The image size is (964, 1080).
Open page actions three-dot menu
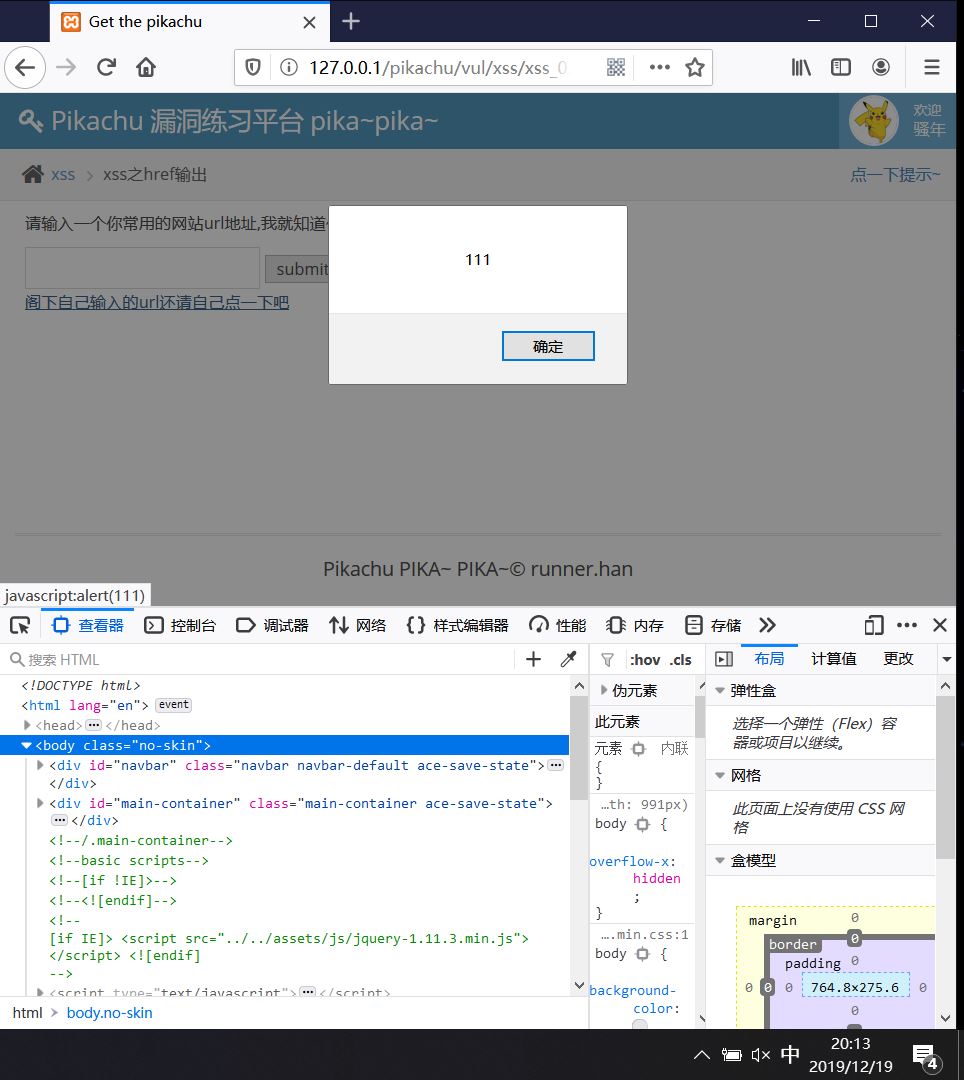click(x=660, y=68)
